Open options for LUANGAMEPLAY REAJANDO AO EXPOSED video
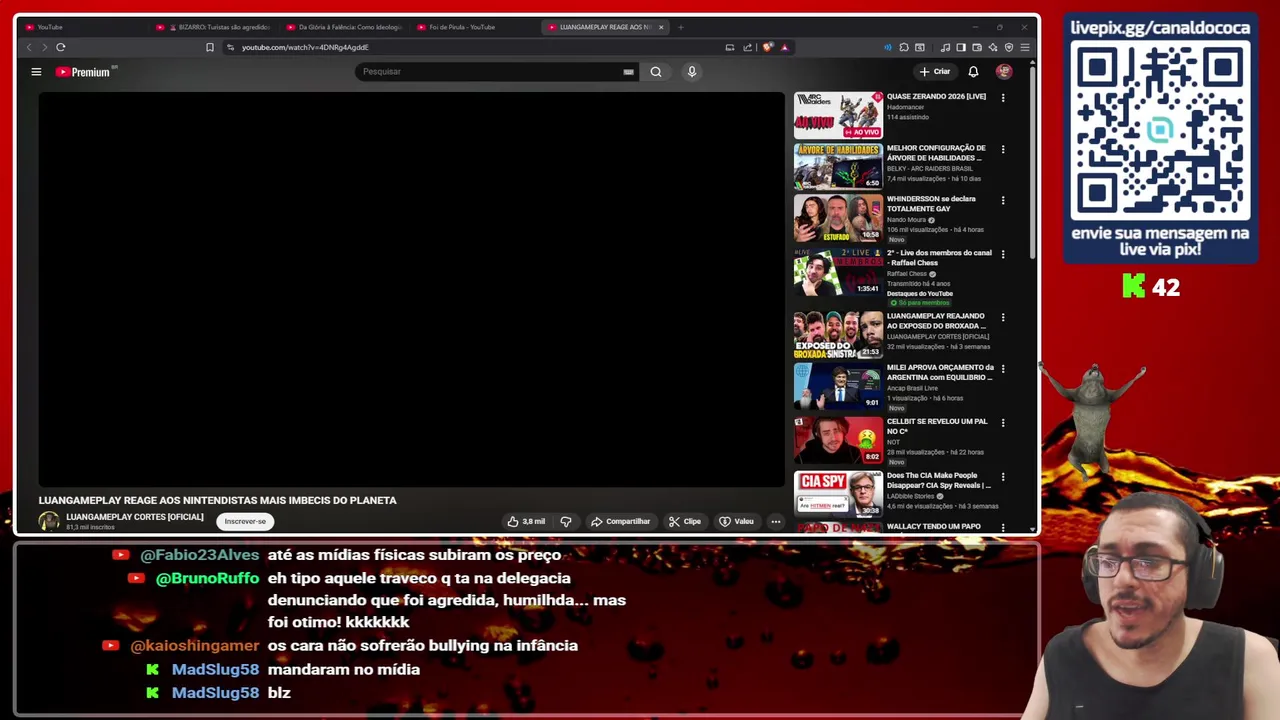Screen dimensions: 1280x720 point(1003,318)
